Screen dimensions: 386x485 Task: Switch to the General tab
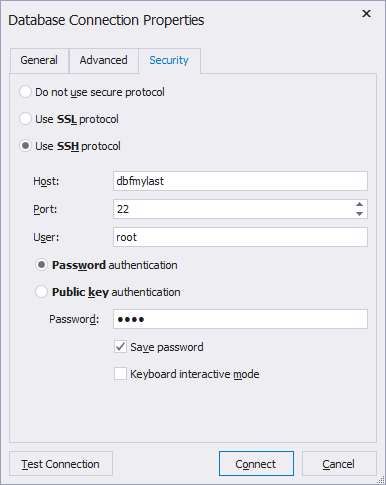tap(39, 60)
